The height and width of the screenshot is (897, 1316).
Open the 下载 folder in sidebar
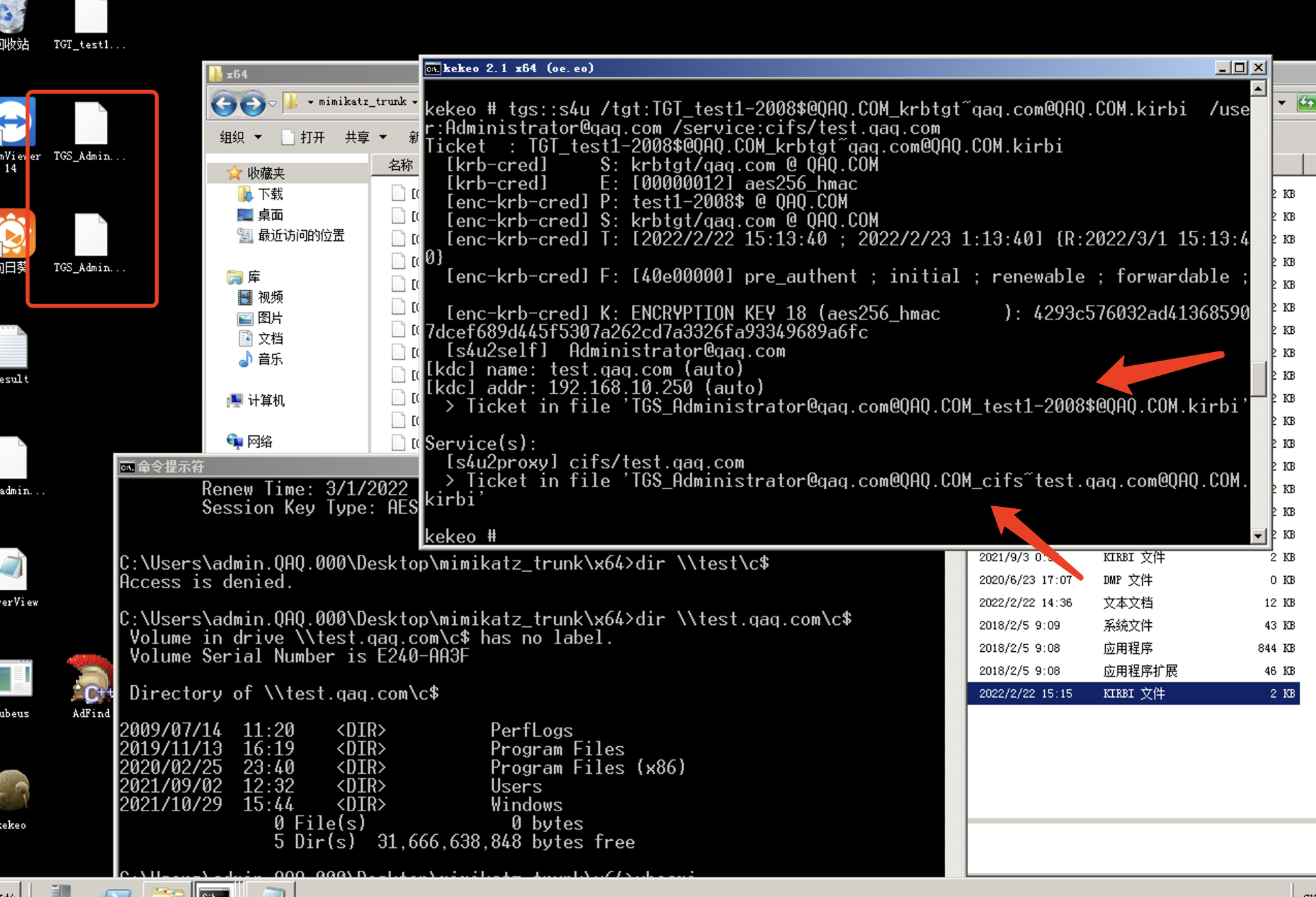click(269, 194)
